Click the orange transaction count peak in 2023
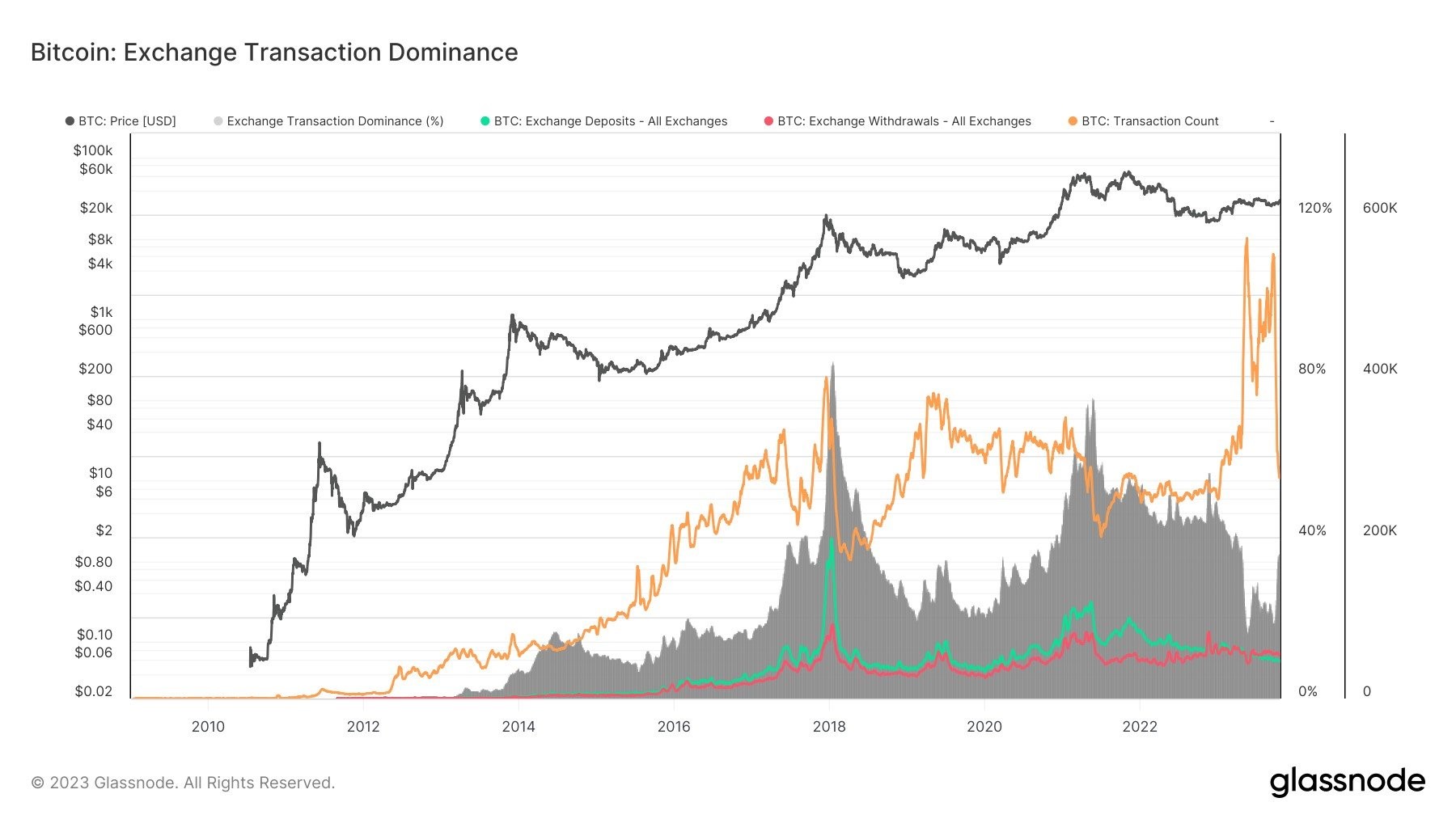This screenshot has height=819, width=1456. [1246, 239]
